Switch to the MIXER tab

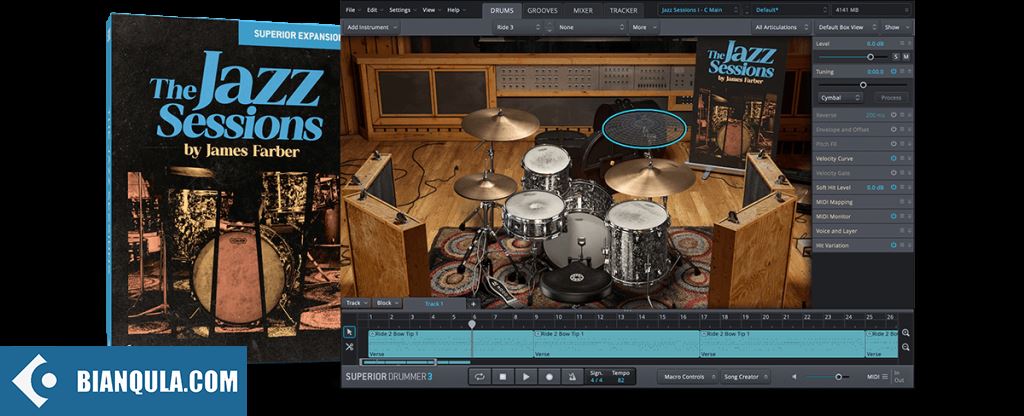(583, 10)
